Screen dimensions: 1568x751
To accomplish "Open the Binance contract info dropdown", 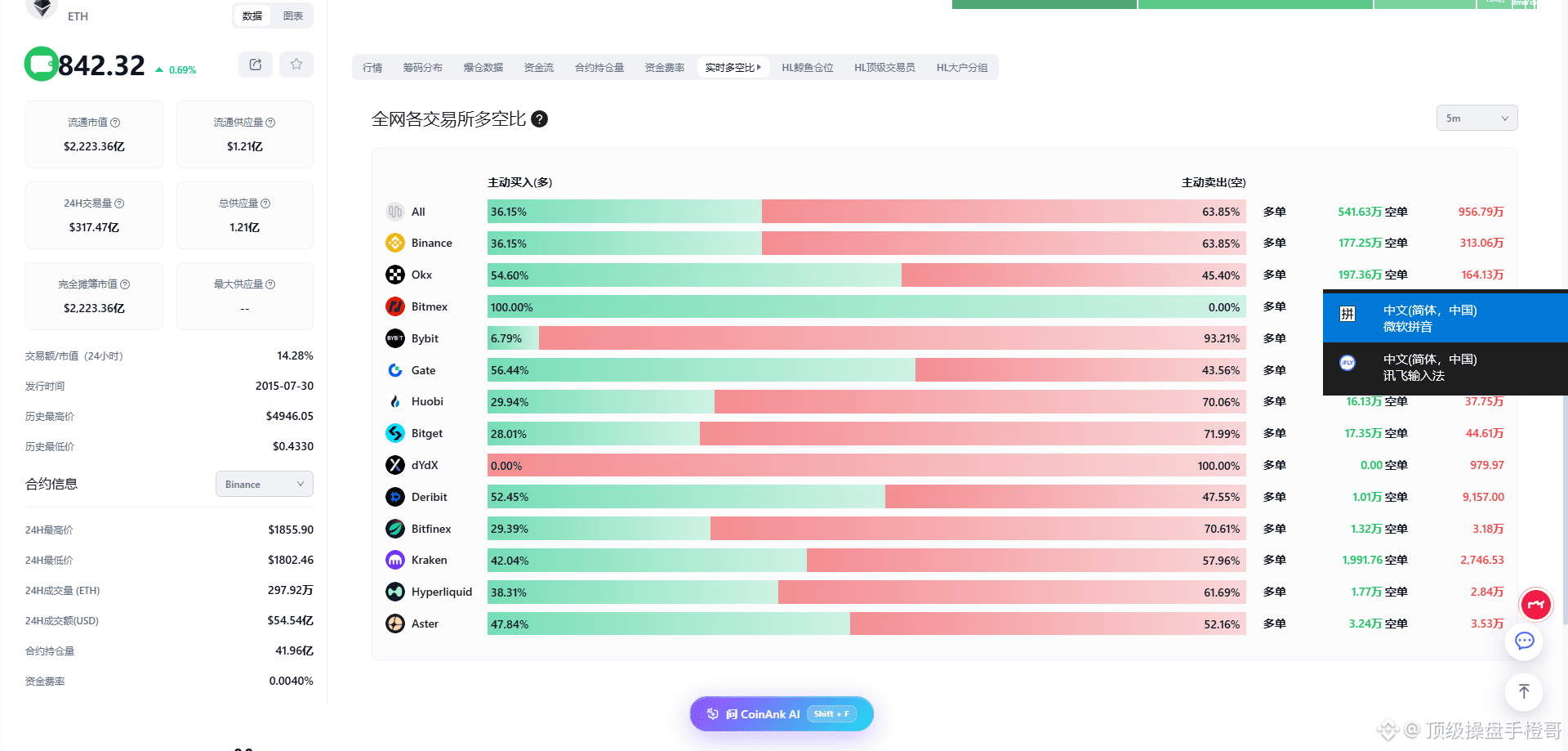I will (265, 484).
